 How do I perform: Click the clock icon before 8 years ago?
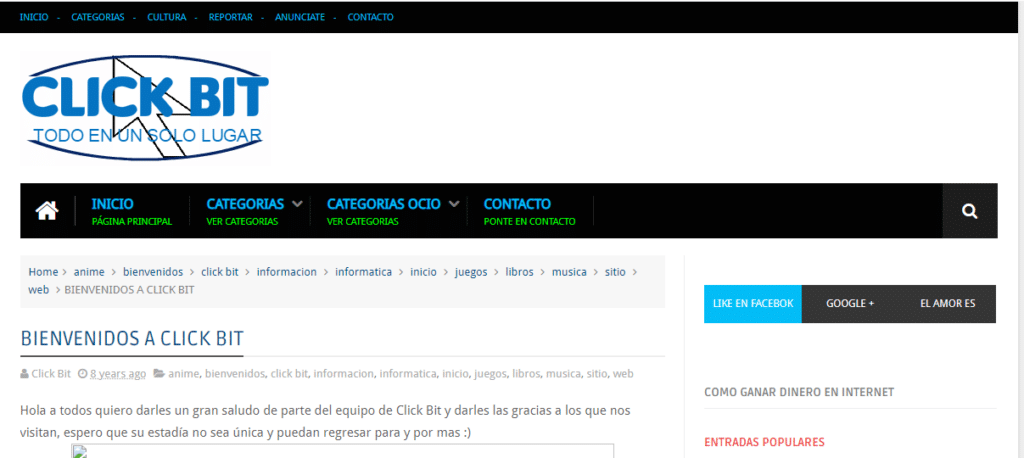[82, 374]
